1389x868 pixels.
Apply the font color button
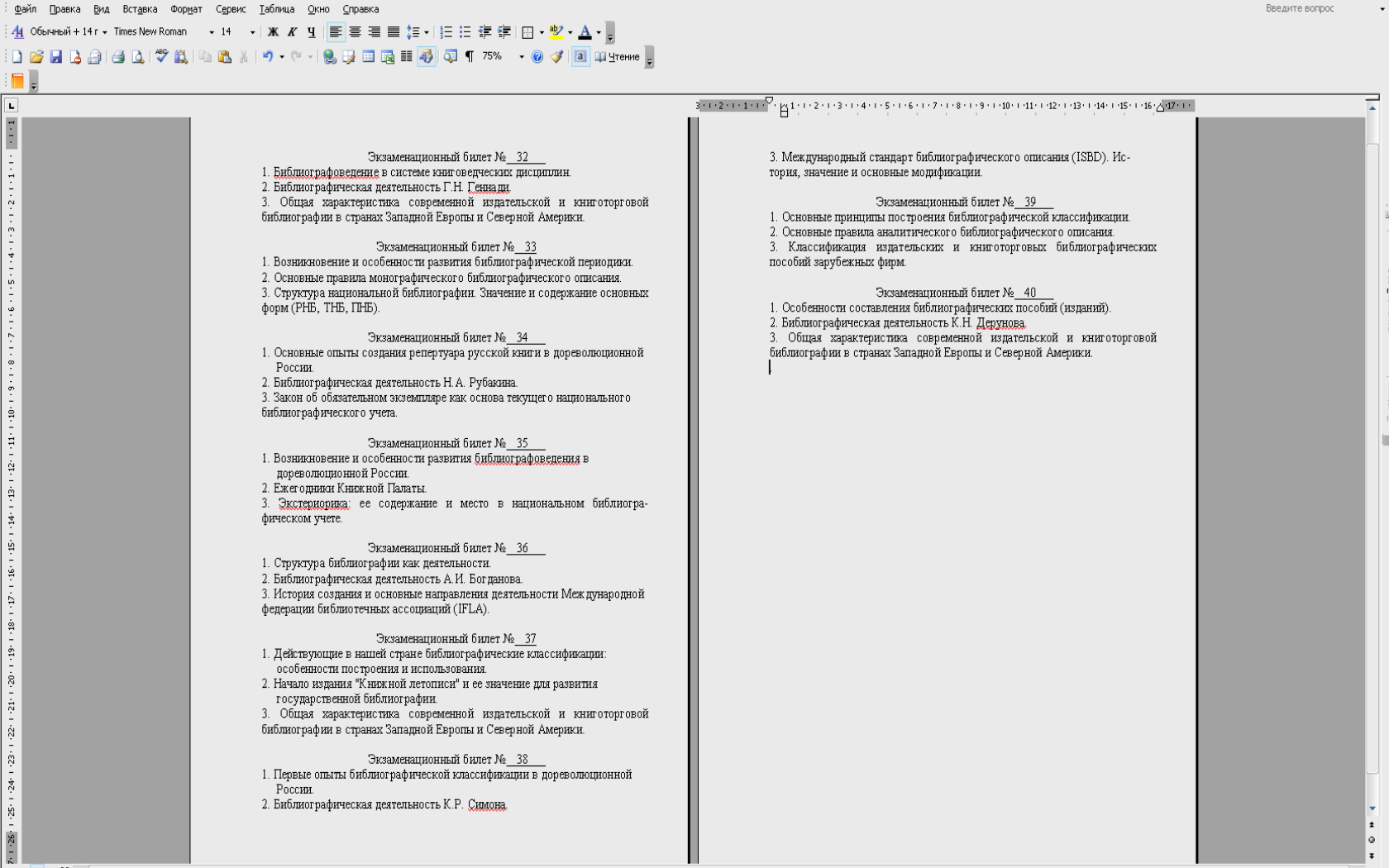click(585, 32)
